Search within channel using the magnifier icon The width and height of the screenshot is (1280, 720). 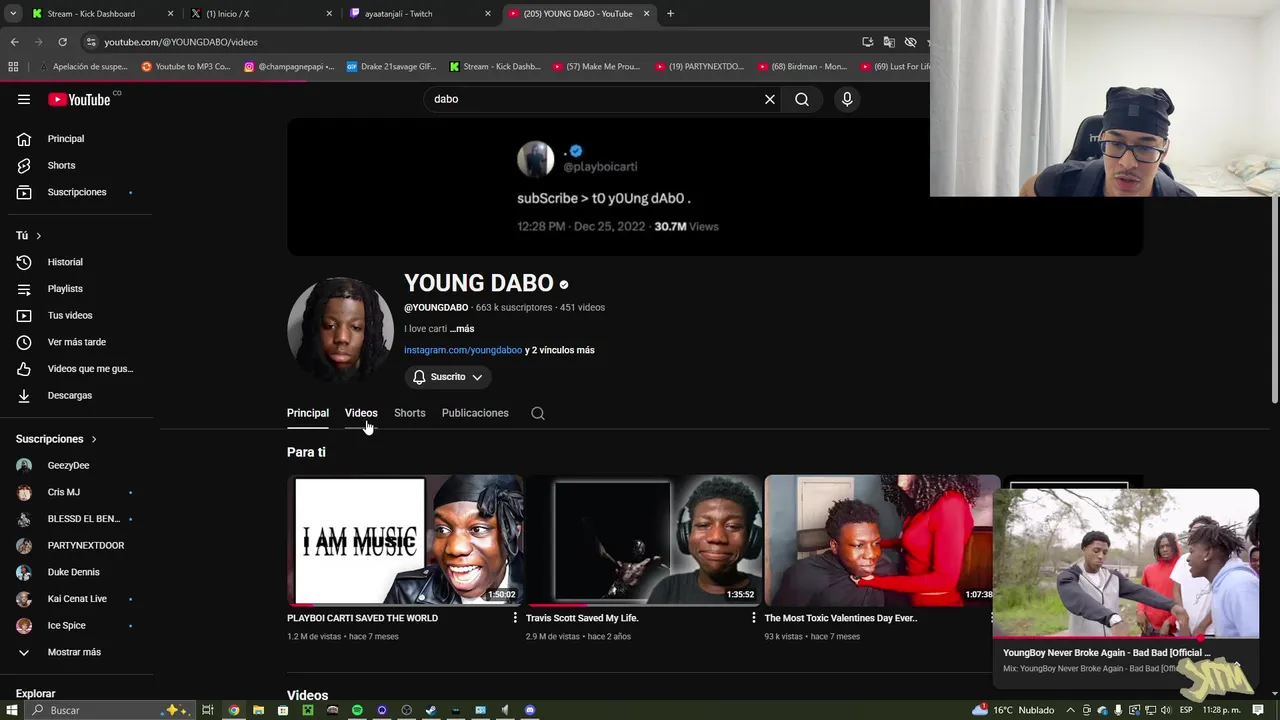538,413
